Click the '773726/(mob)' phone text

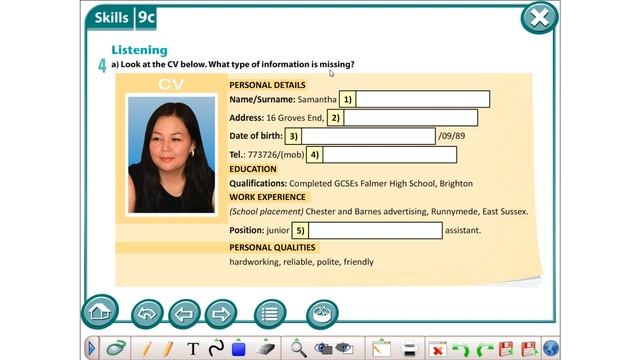point(276,155)
